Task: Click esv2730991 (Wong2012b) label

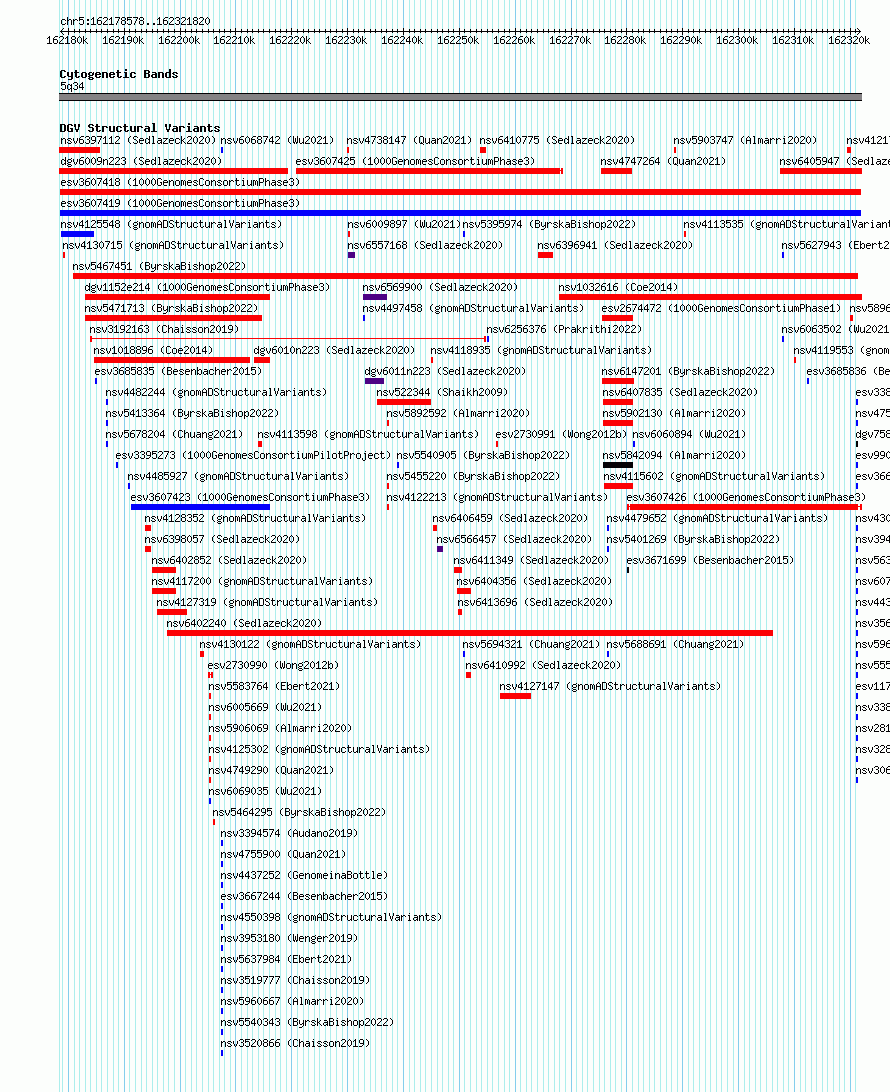Action: pos(561,435)
